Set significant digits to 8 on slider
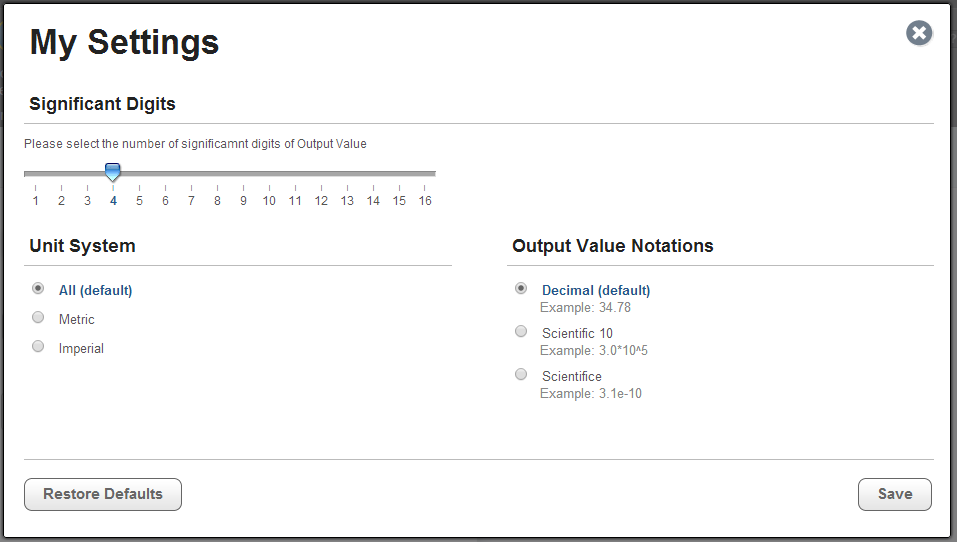 point(217,174)
